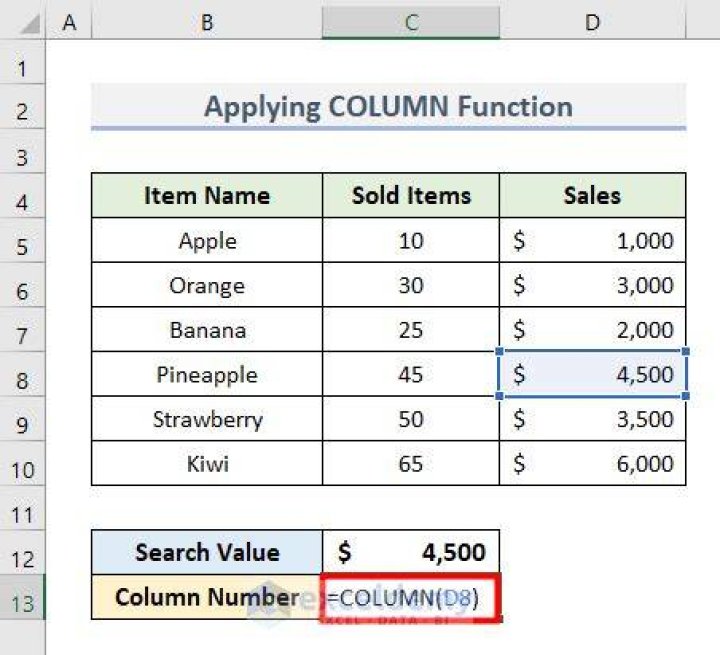Select the Kiwi sales cell $6,000
The height and width of the screenshot is (655, 720).
tap(592, 463)
